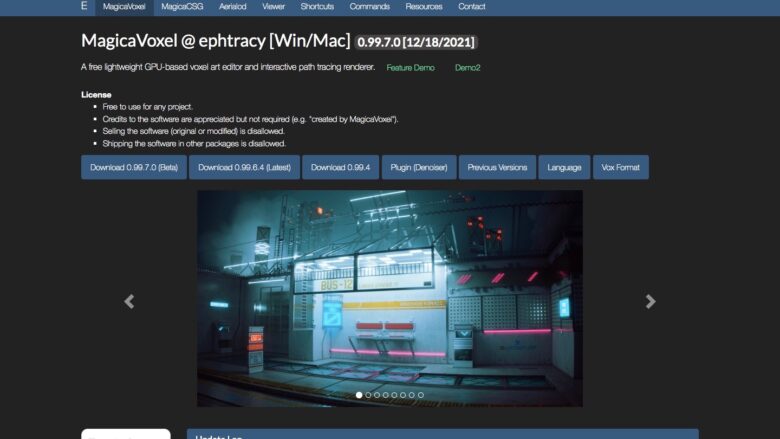Open the Viewer nav item

274,7
